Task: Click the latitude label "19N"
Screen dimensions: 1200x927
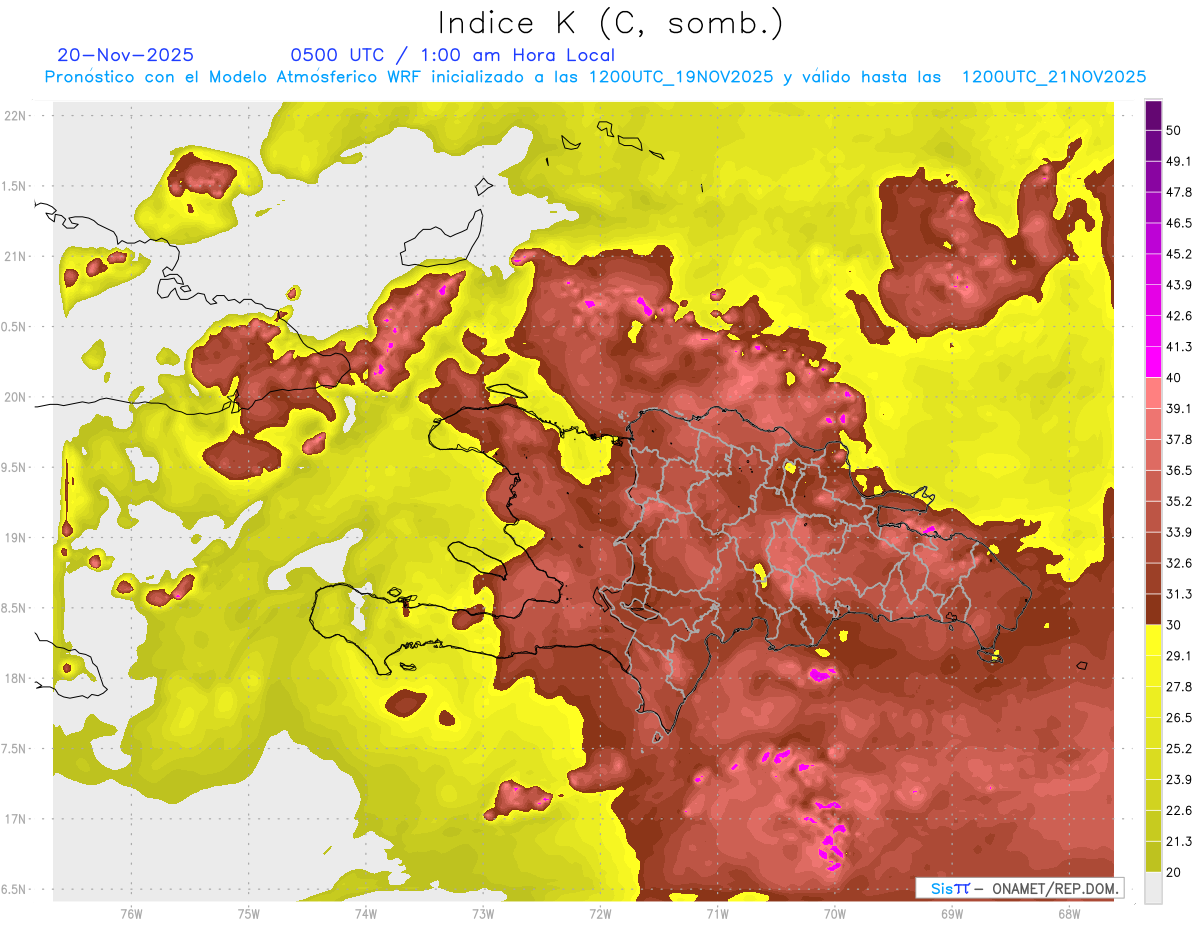Action: (17, 538)
